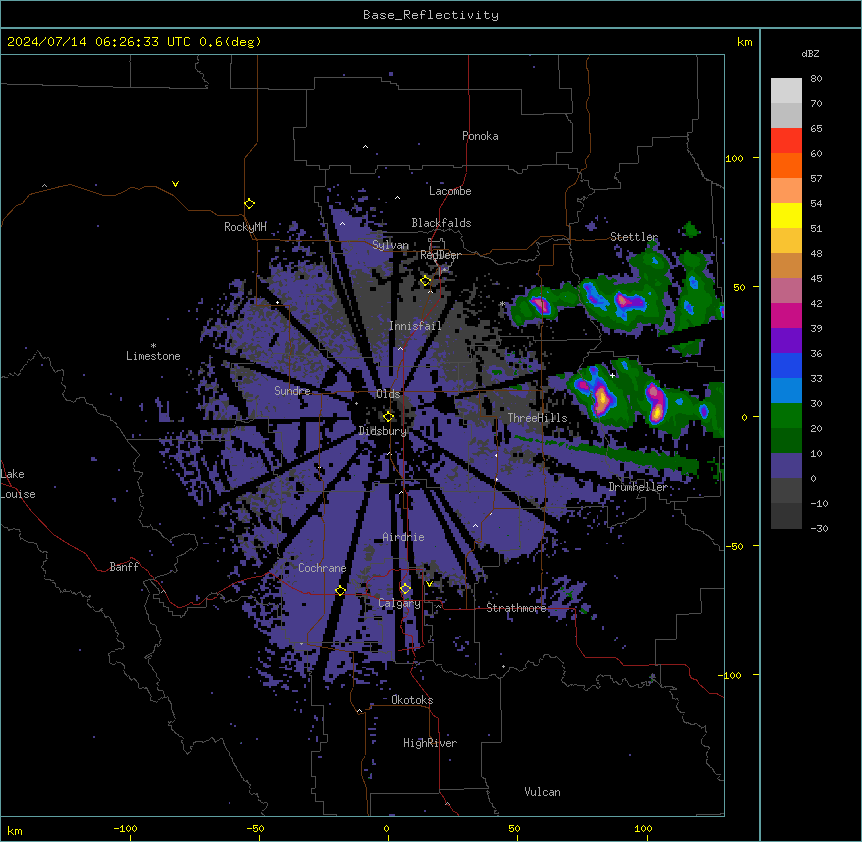
Task: Click the Calgary city label
Action: (400, 603)
